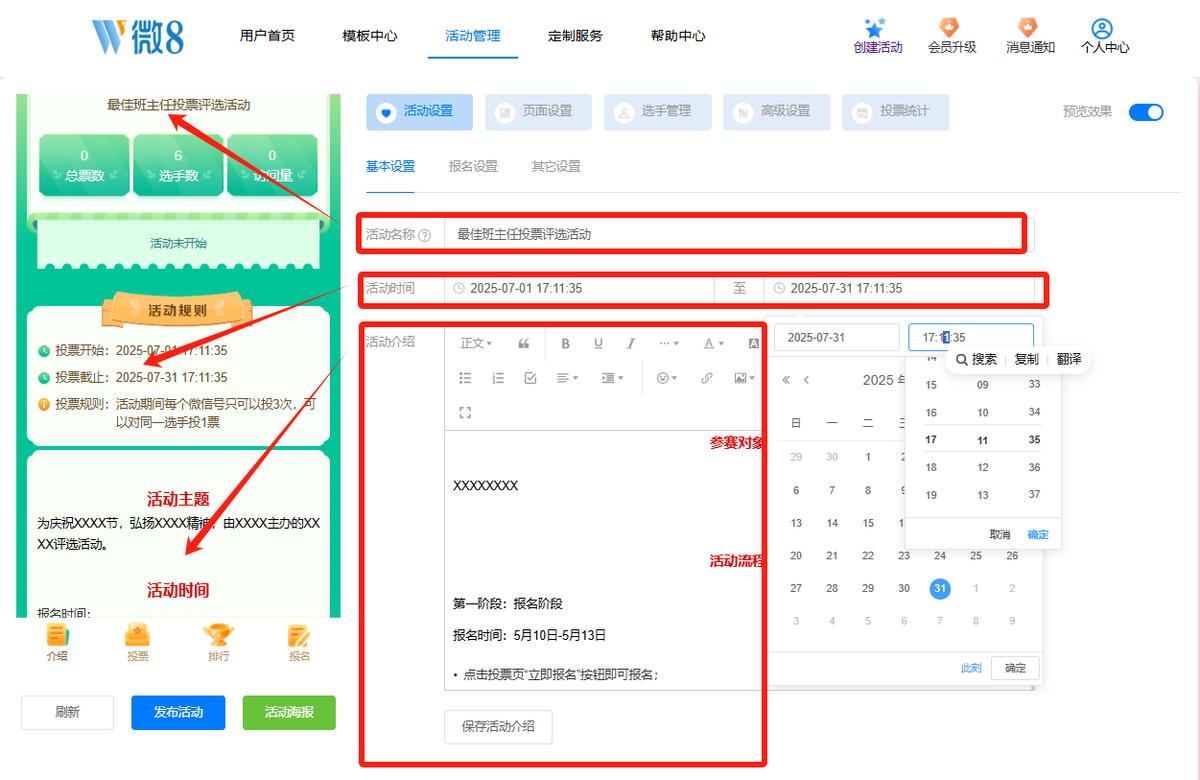Open 帮助中心 in the top navigation
Viewport: 1200px width, 780px height.
678,35
